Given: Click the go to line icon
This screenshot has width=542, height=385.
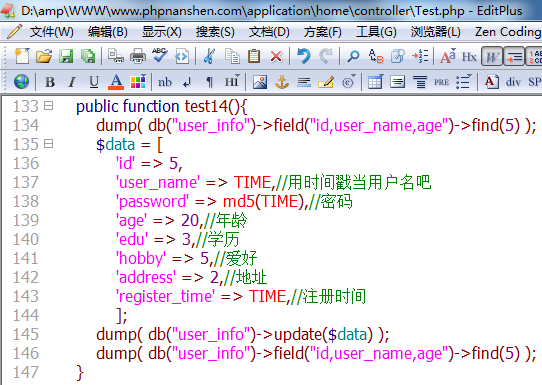Looking at the screenshot, I should point(420,56).
